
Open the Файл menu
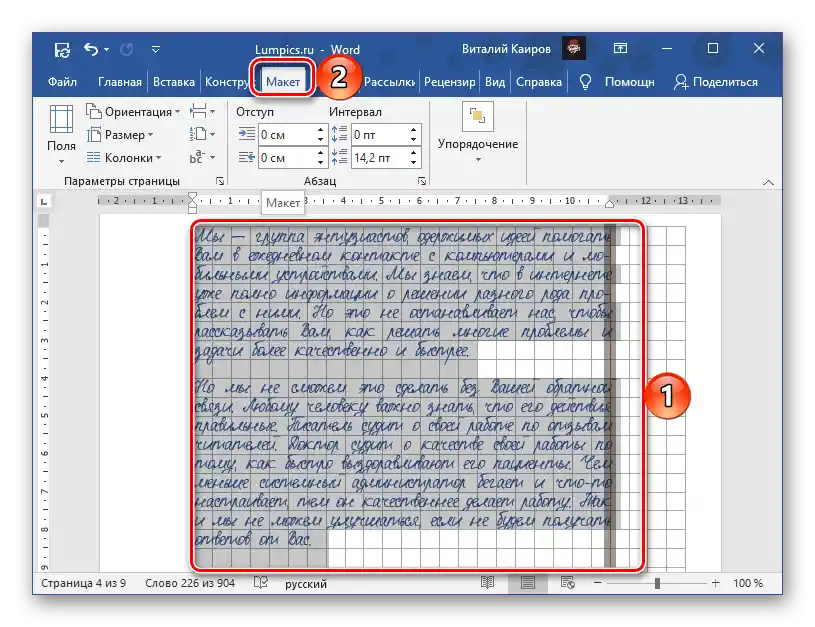pyautogui.click(x=61, y=81)
